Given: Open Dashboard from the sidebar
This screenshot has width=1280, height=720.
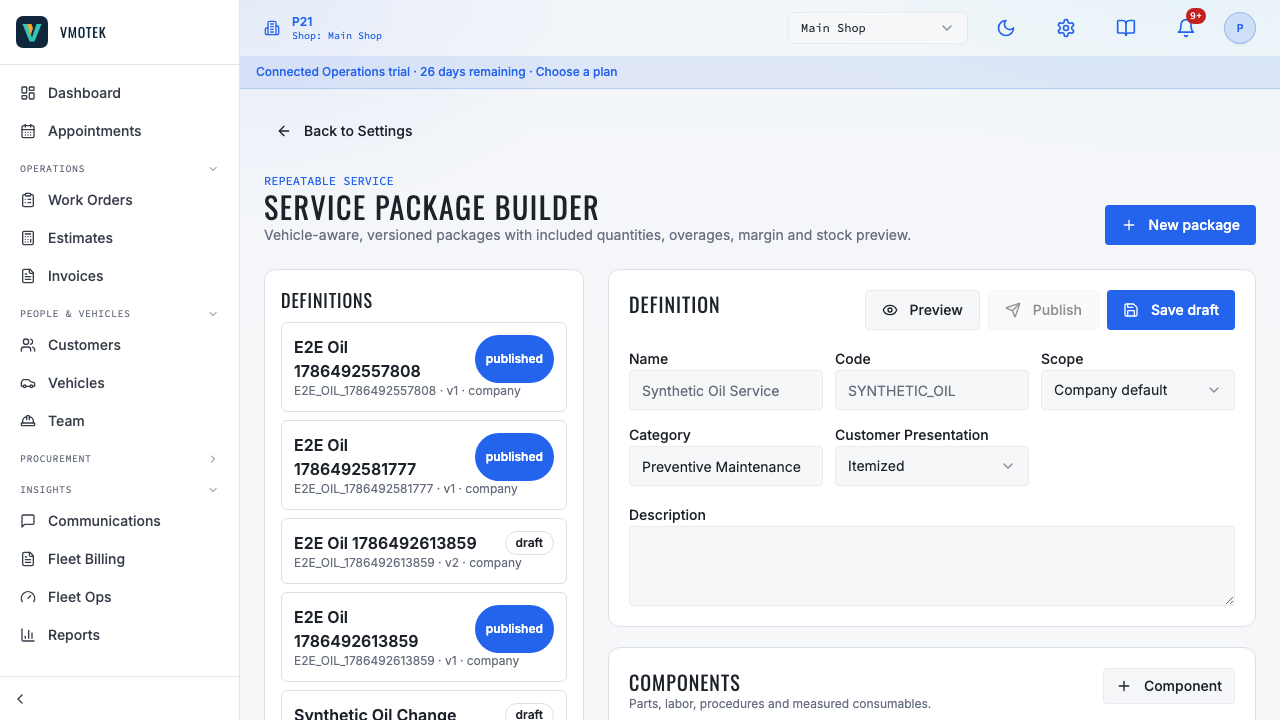Looking at the screenshot, I should (x=120, y=93).
